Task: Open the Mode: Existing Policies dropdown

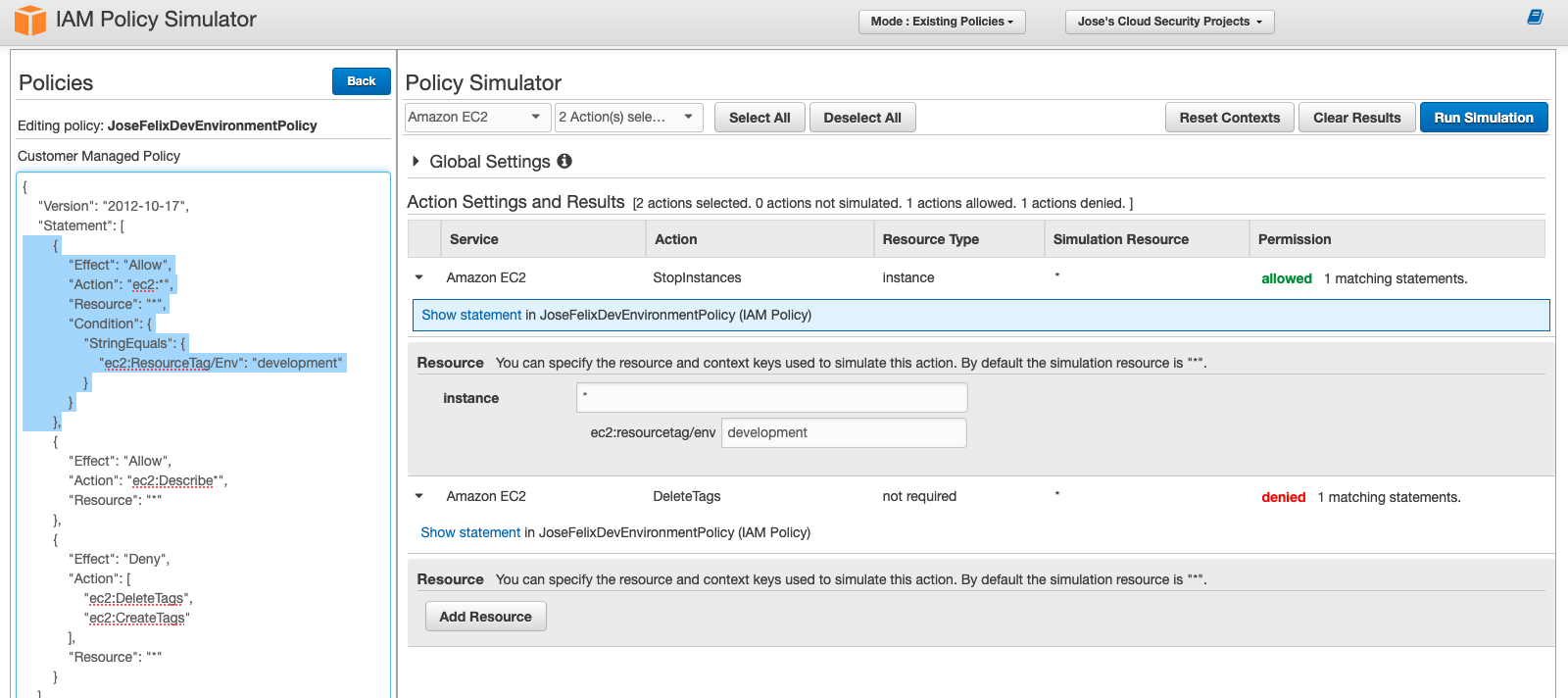Action: (x=942, y=22)
